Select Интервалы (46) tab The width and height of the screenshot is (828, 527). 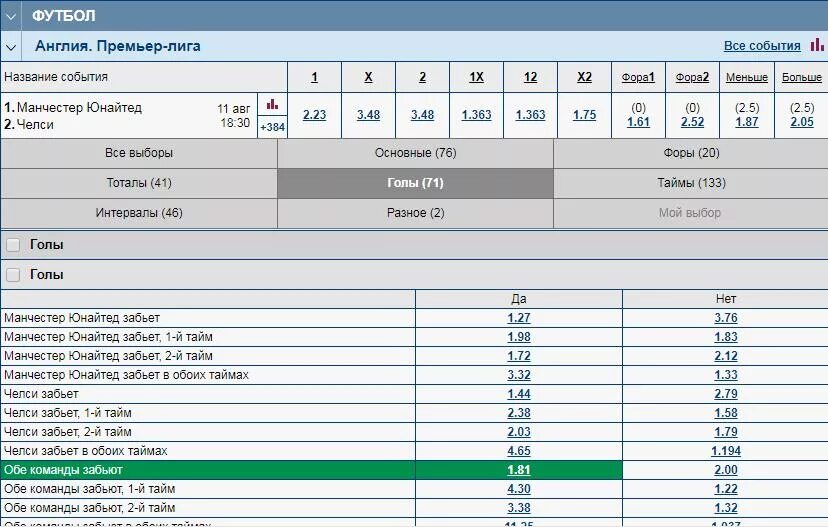click(139, 213)
